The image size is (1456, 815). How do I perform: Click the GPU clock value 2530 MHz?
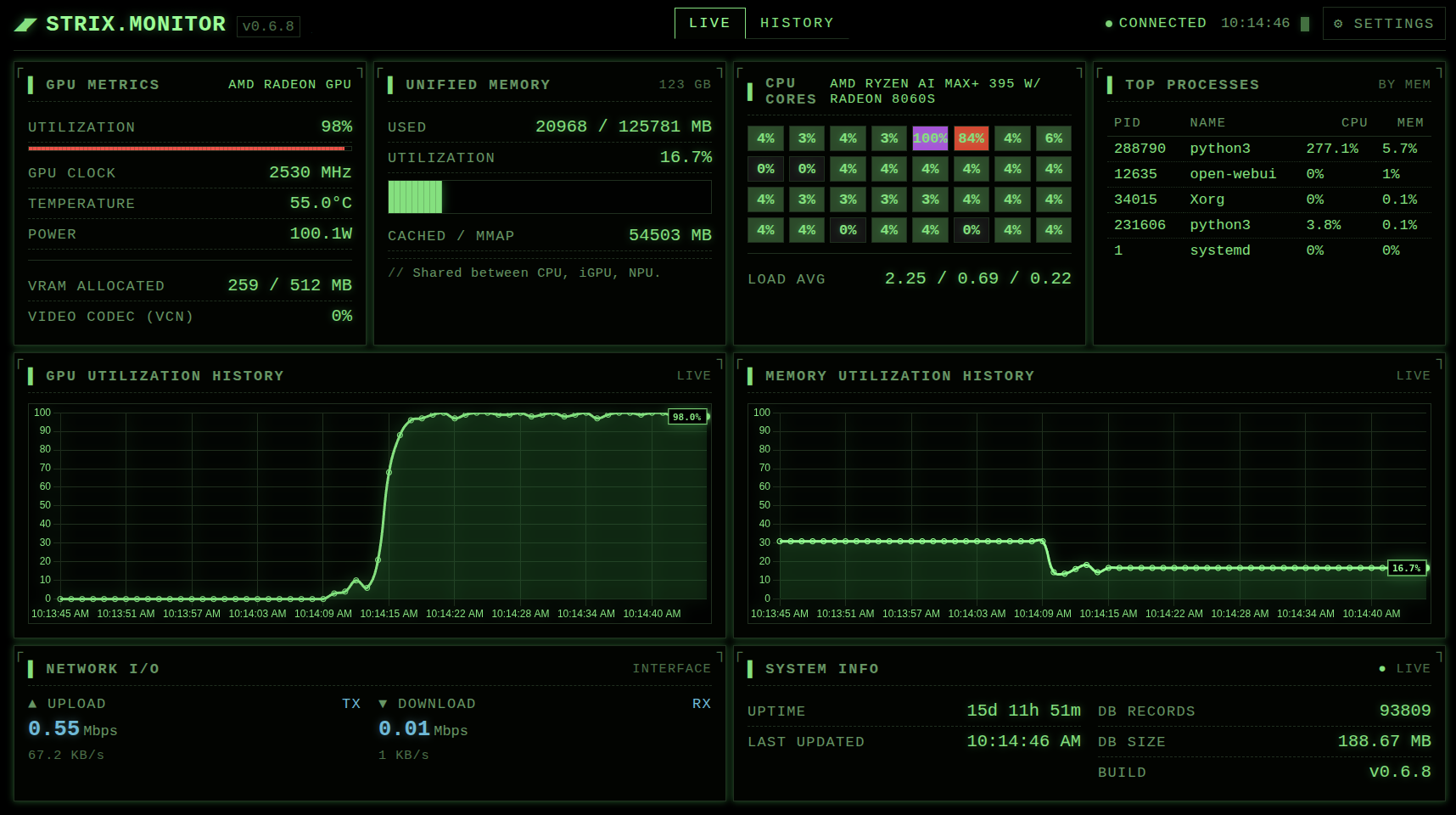[x=311, y=172]
